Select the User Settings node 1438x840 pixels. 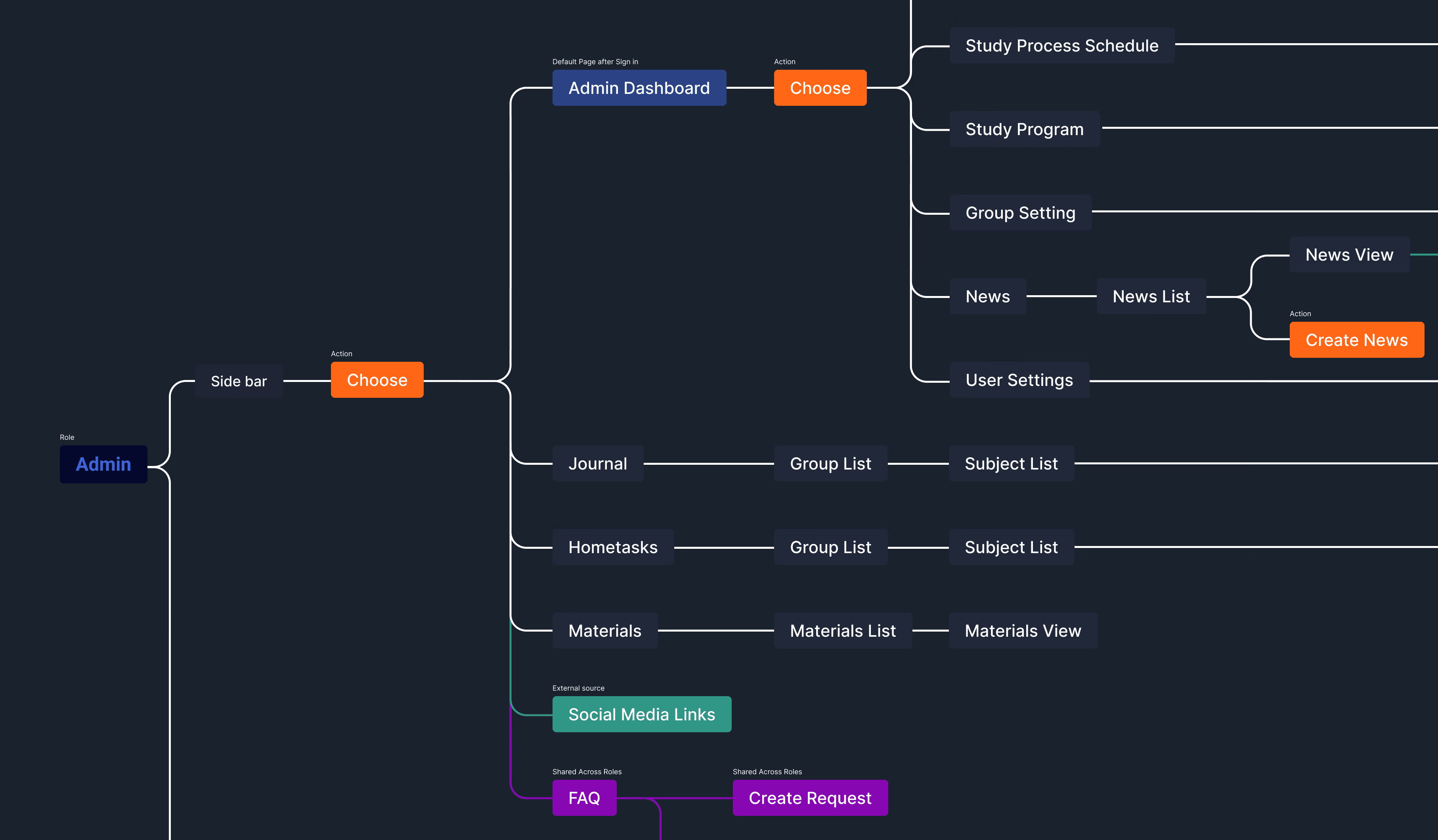click(1019, 380)
